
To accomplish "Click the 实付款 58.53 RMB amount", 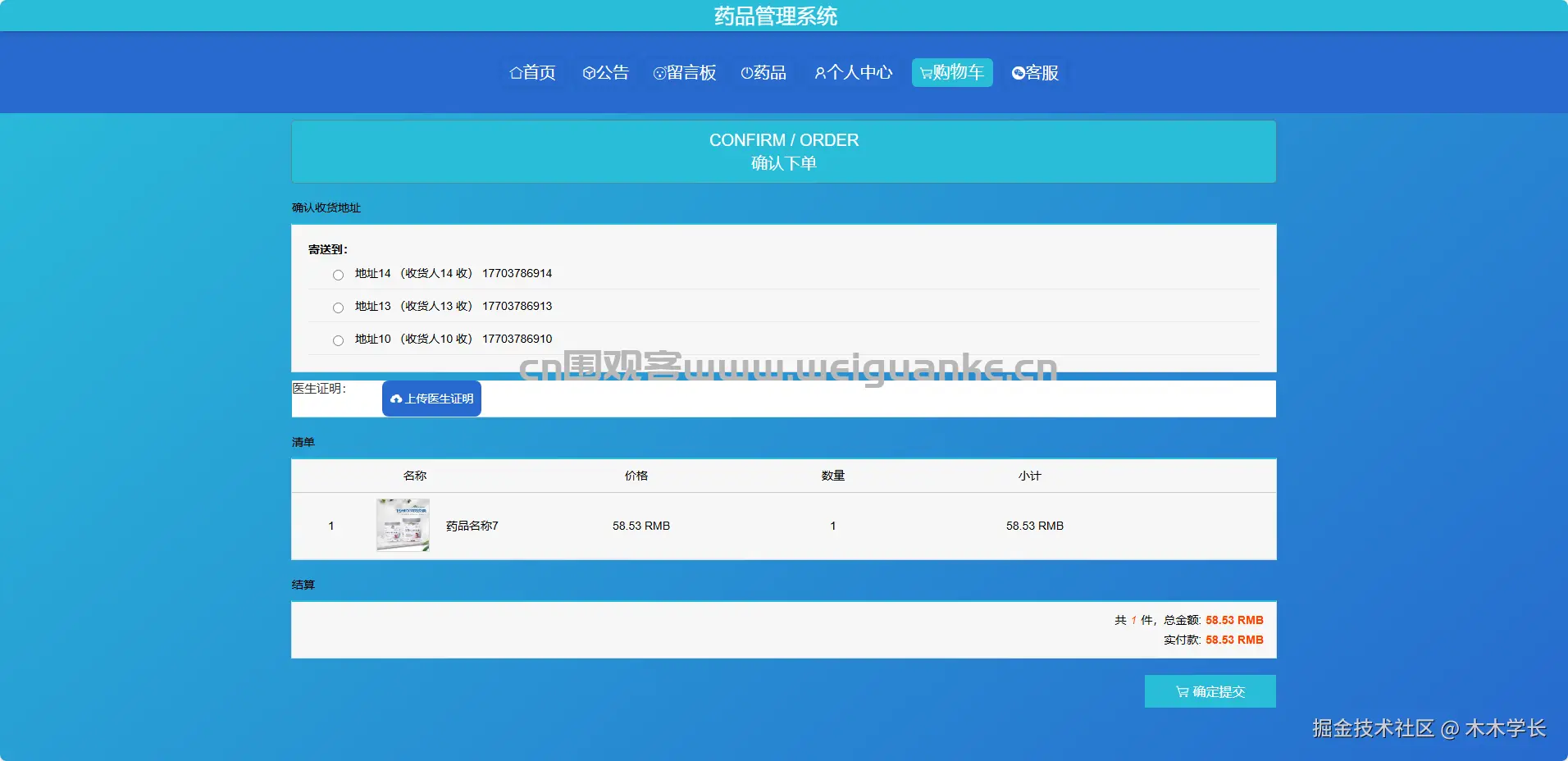I will click(x=1234, y=640).
